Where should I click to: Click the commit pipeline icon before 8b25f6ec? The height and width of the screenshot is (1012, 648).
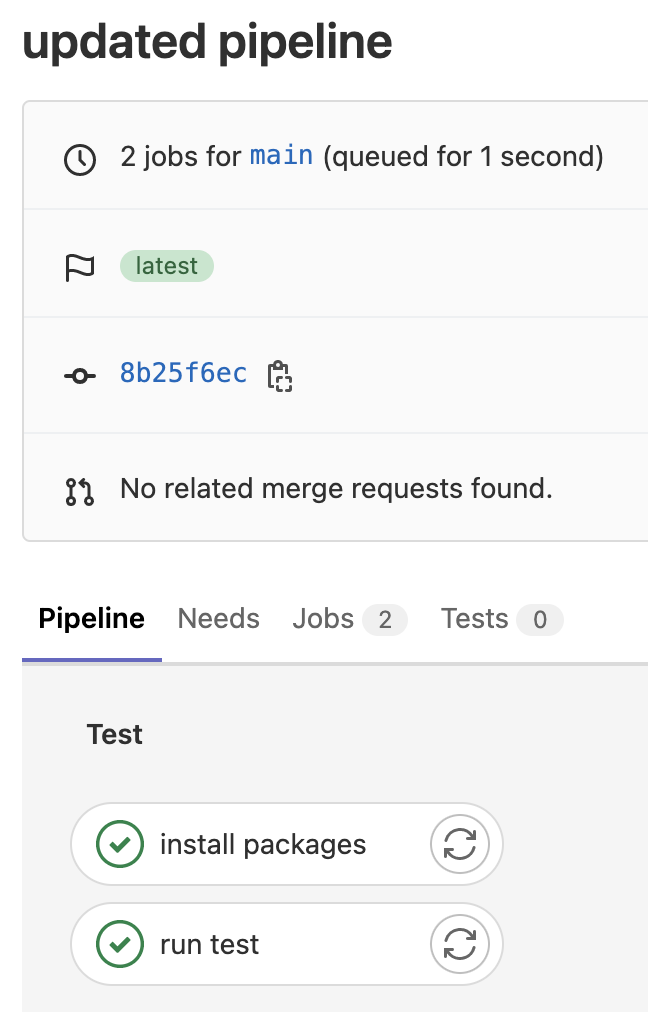(80, 374)
